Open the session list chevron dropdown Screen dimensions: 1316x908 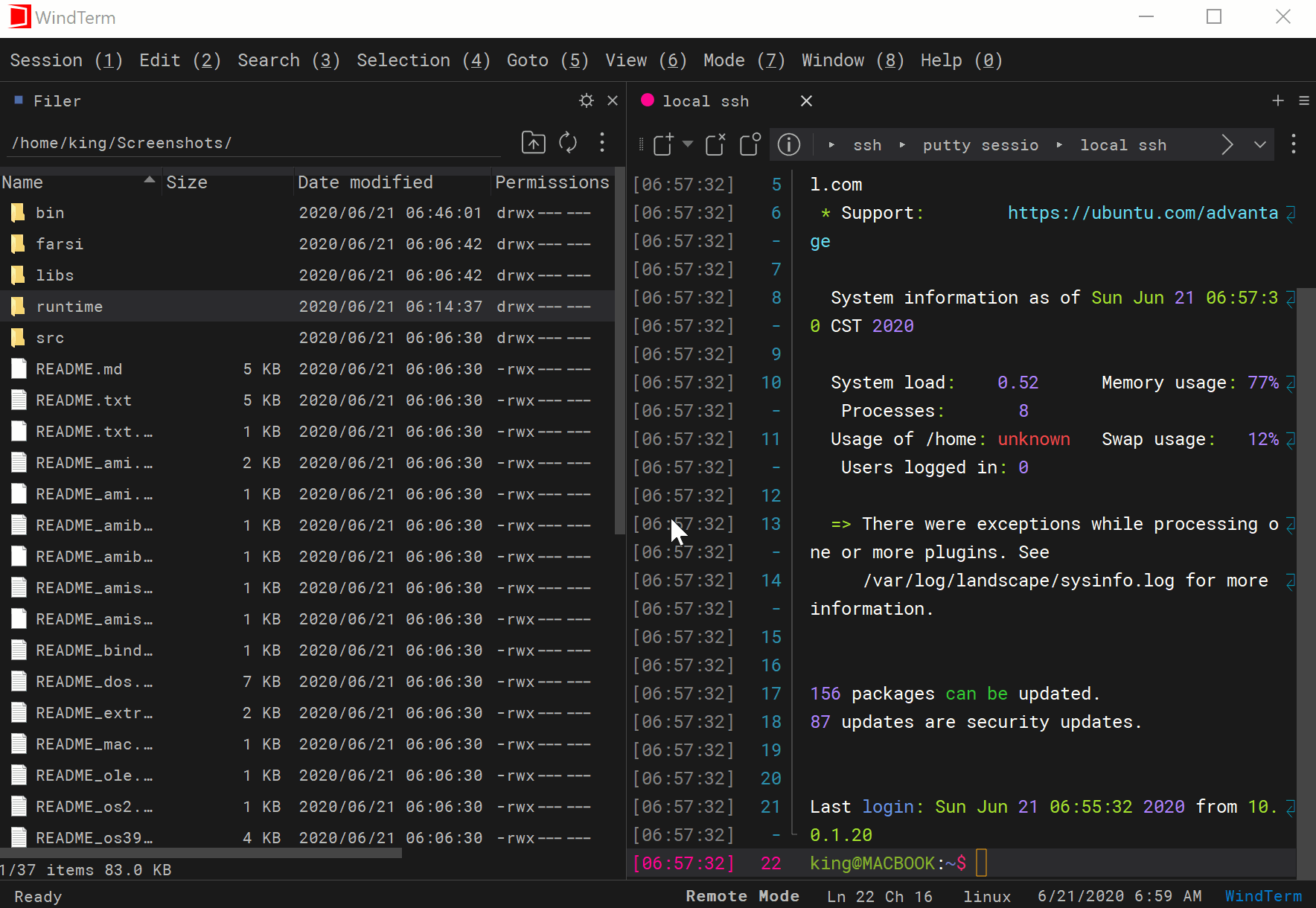[1260, 144]
